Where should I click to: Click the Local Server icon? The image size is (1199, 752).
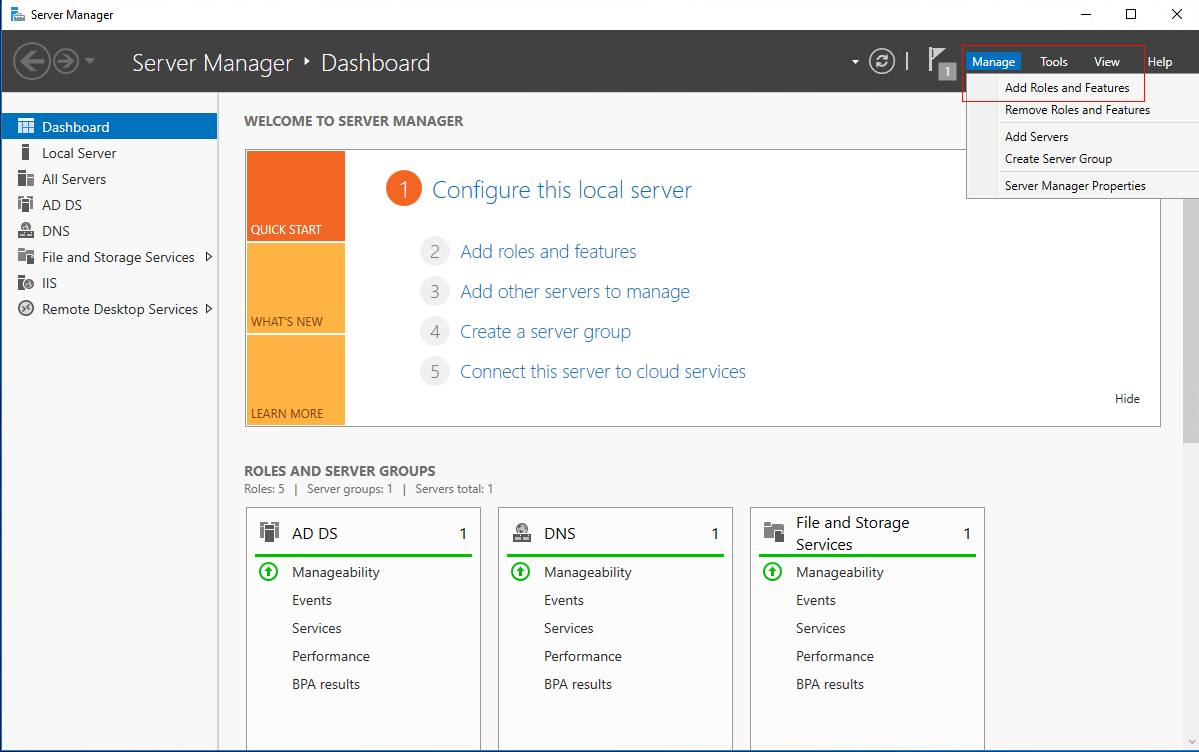pos(26,152)
